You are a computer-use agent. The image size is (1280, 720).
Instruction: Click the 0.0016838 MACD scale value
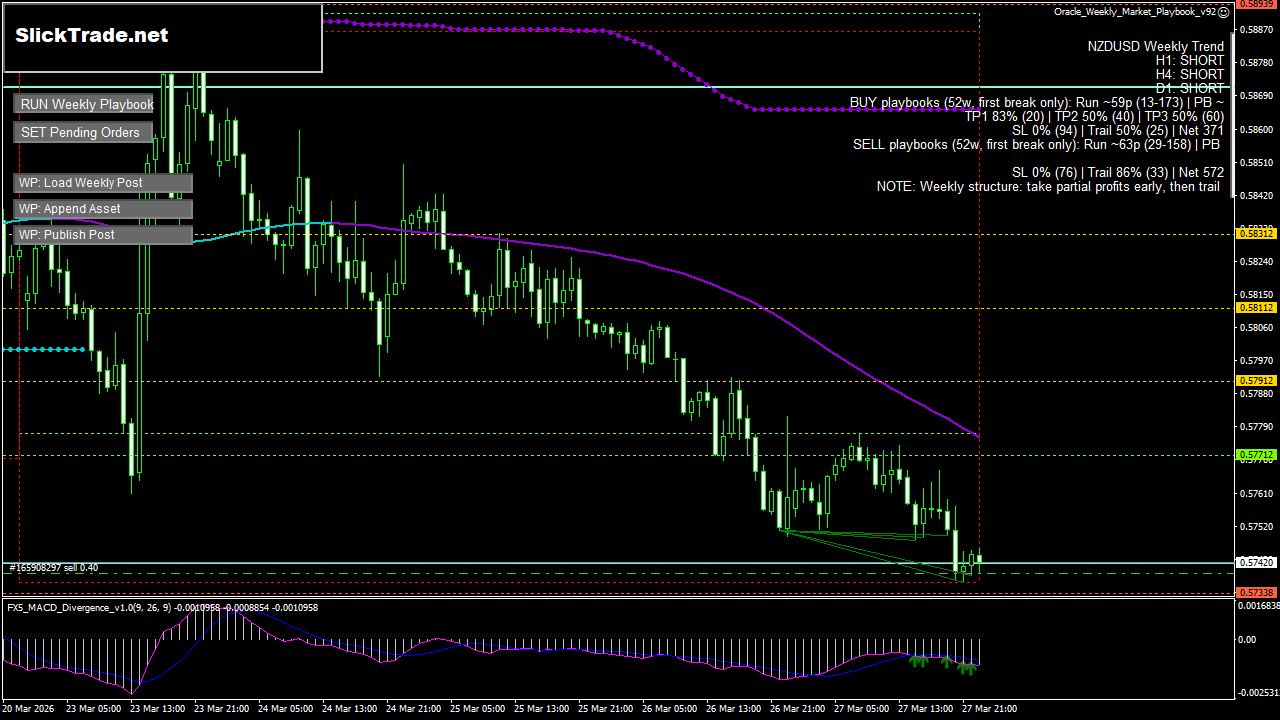coord(1258,606)
